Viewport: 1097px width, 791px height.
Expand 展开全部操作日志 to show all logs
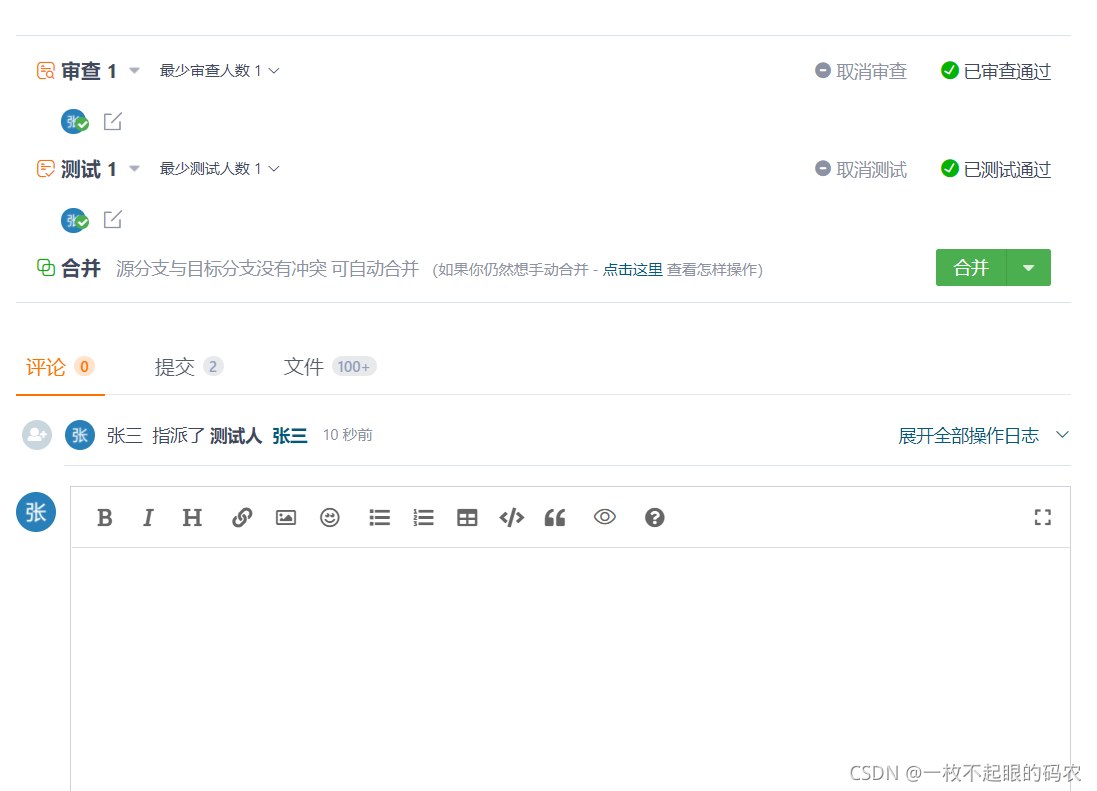click(x=967, y=435)
